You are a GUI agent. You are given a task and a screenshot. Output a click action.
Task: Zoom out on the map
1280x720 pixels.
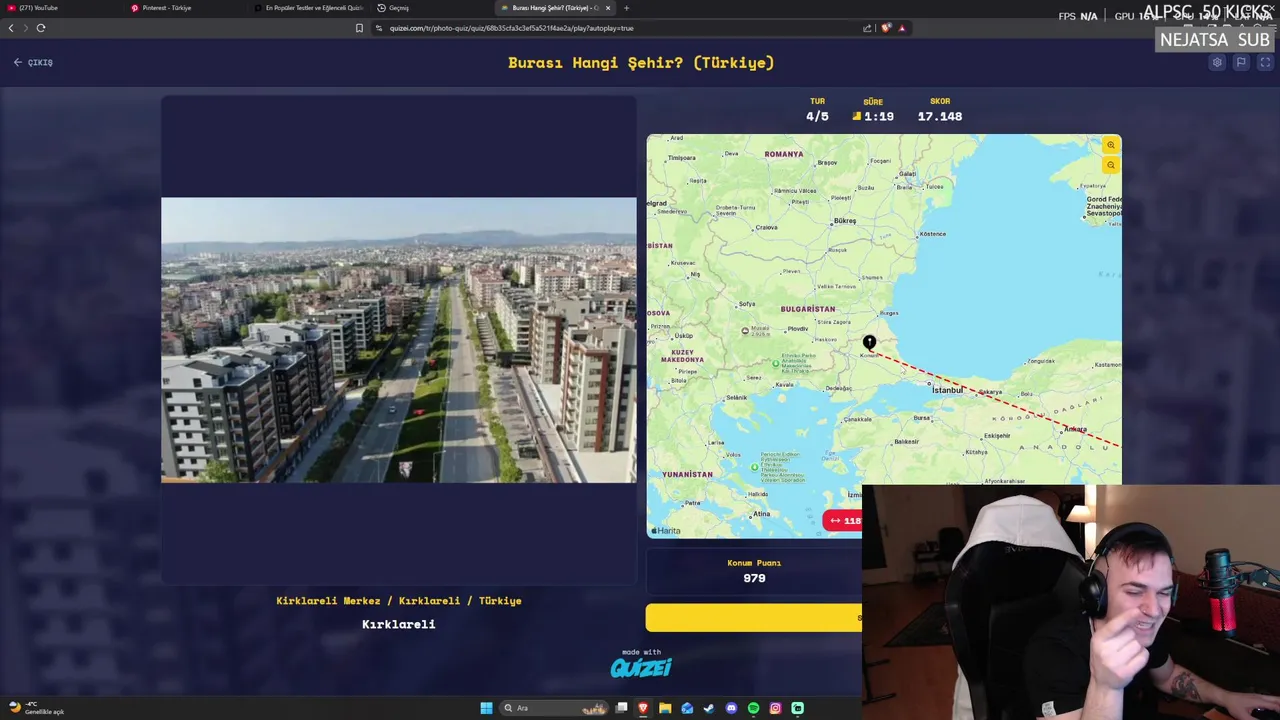coord(1111,165)
